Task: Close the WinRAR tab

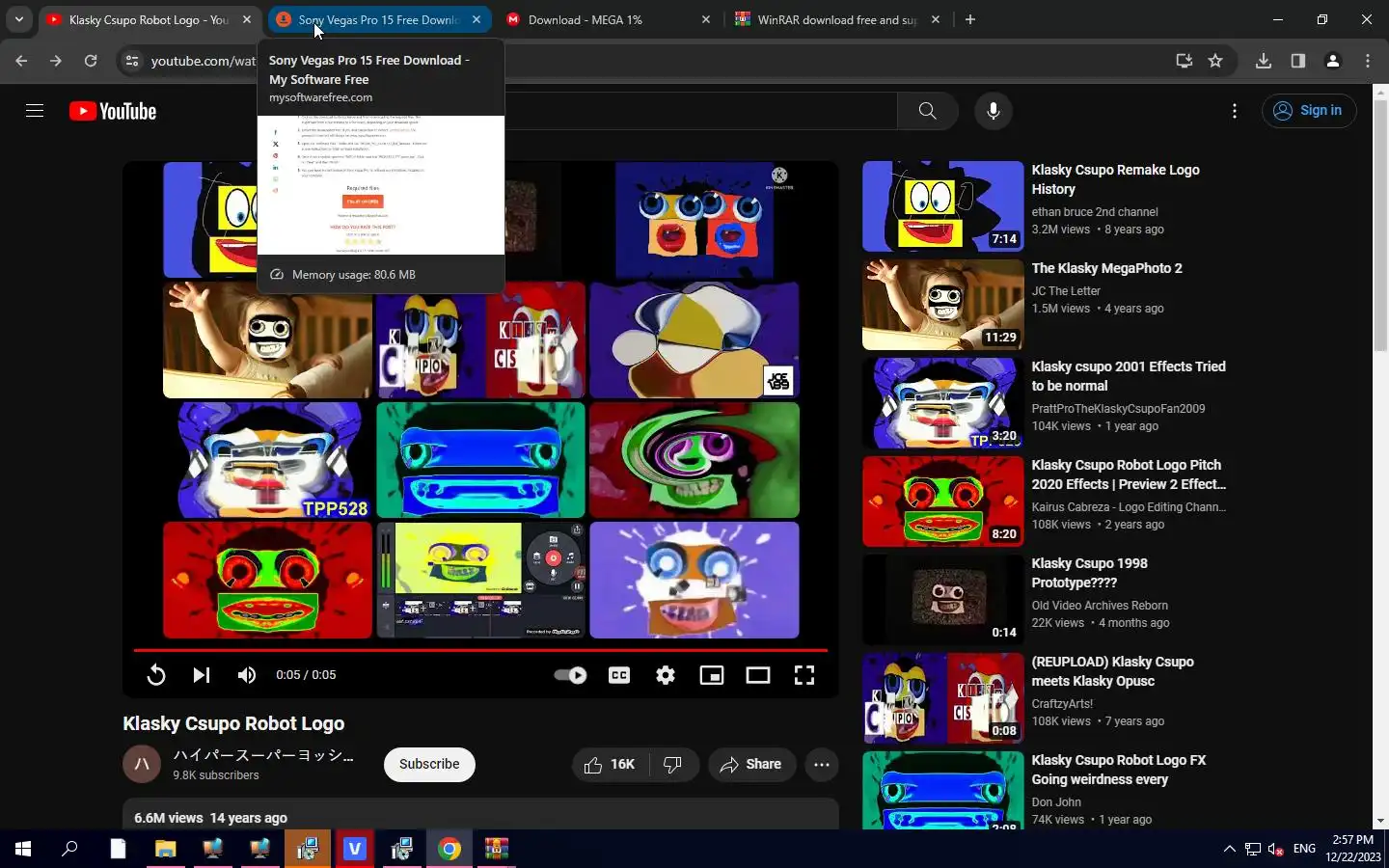Action: (935, 19)
